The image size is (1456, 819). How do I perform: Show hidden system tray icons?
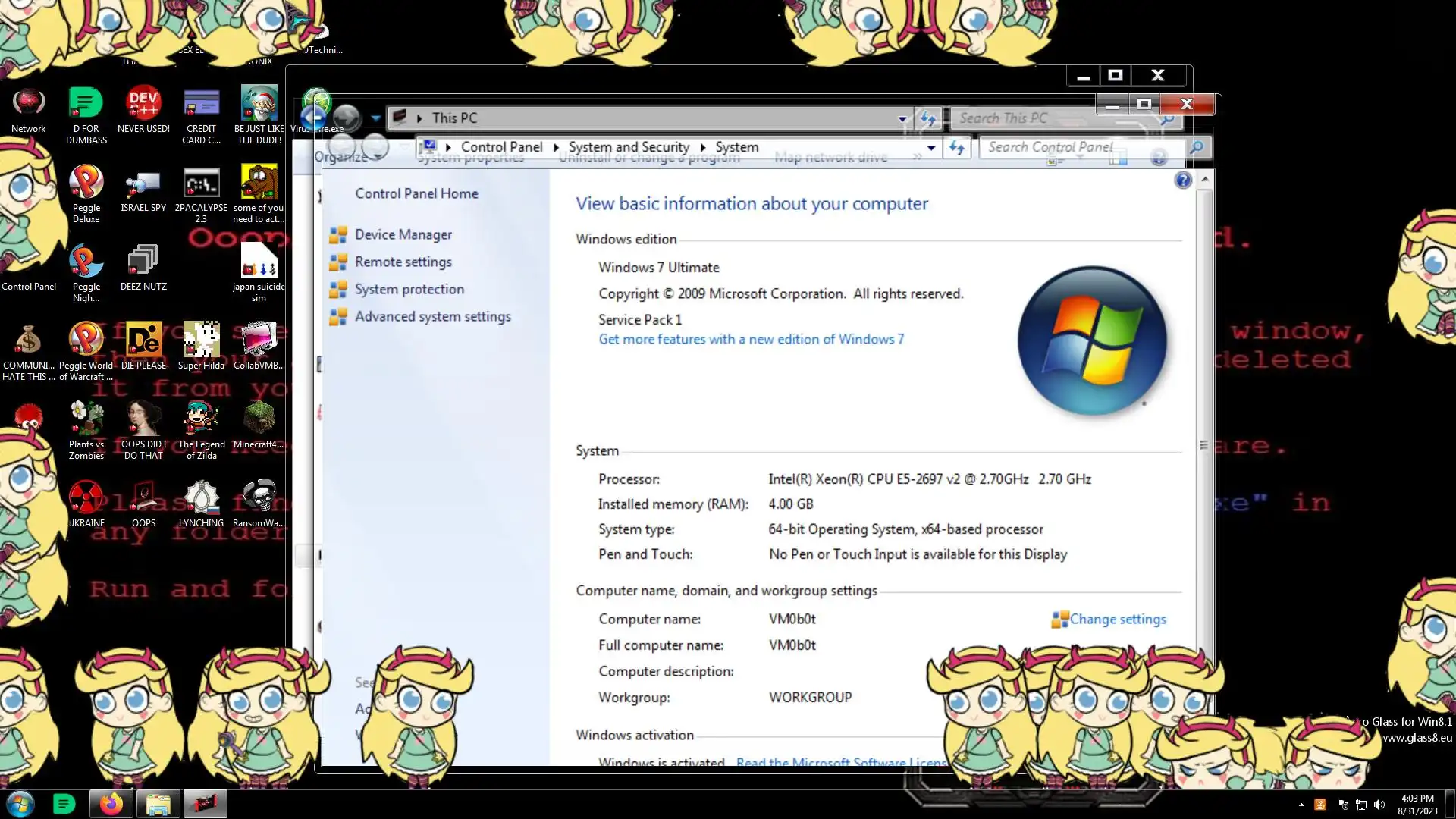[x=1301, y=805]
